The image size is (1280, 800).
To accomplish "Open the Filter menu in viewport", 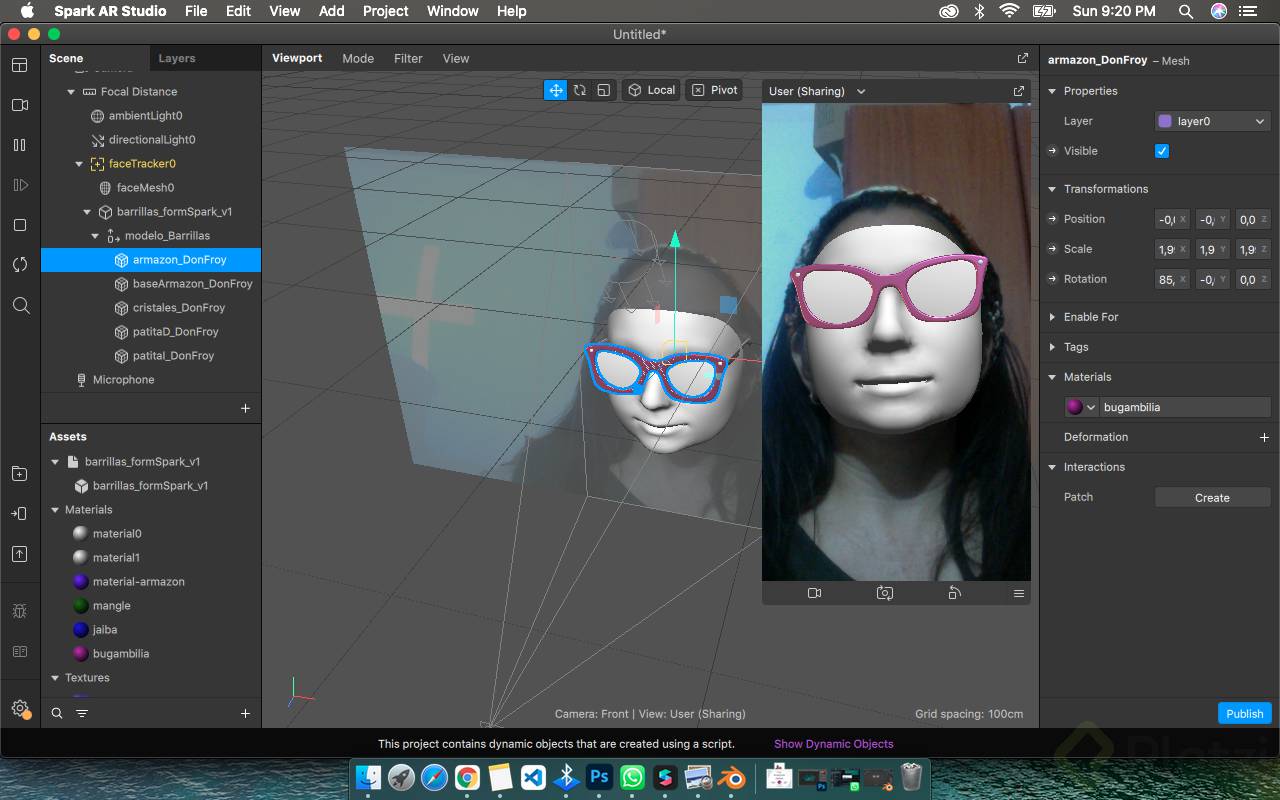I will (x=408, y=58).
